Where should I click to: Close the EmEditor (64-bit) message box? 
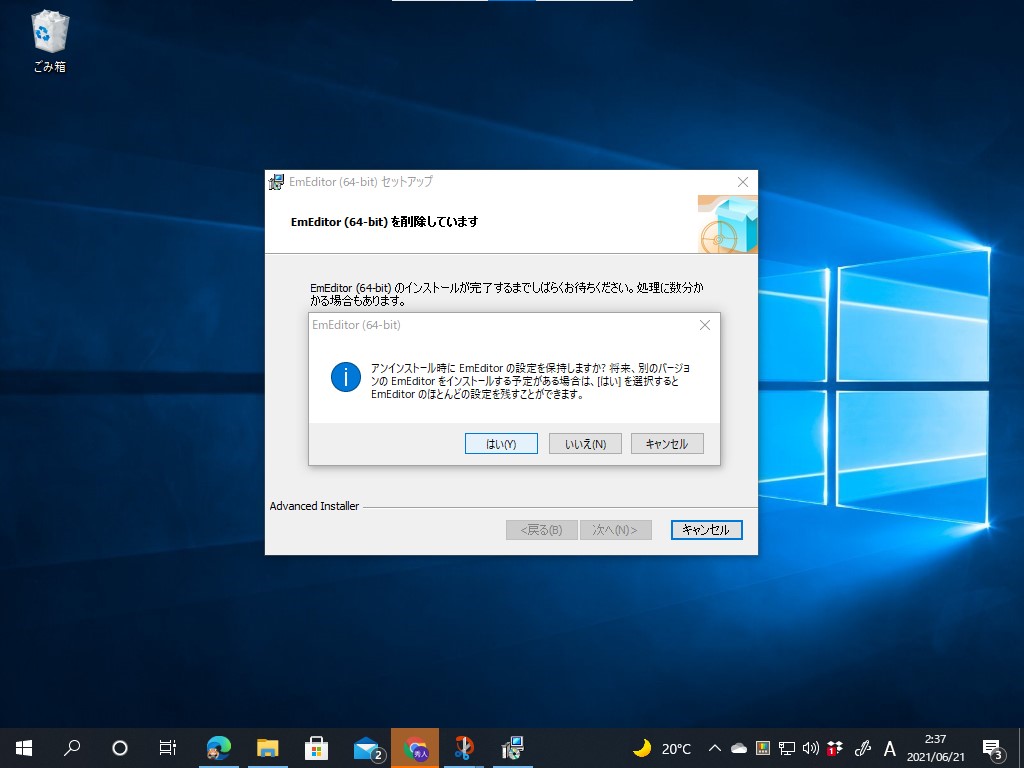click(705, 325)
